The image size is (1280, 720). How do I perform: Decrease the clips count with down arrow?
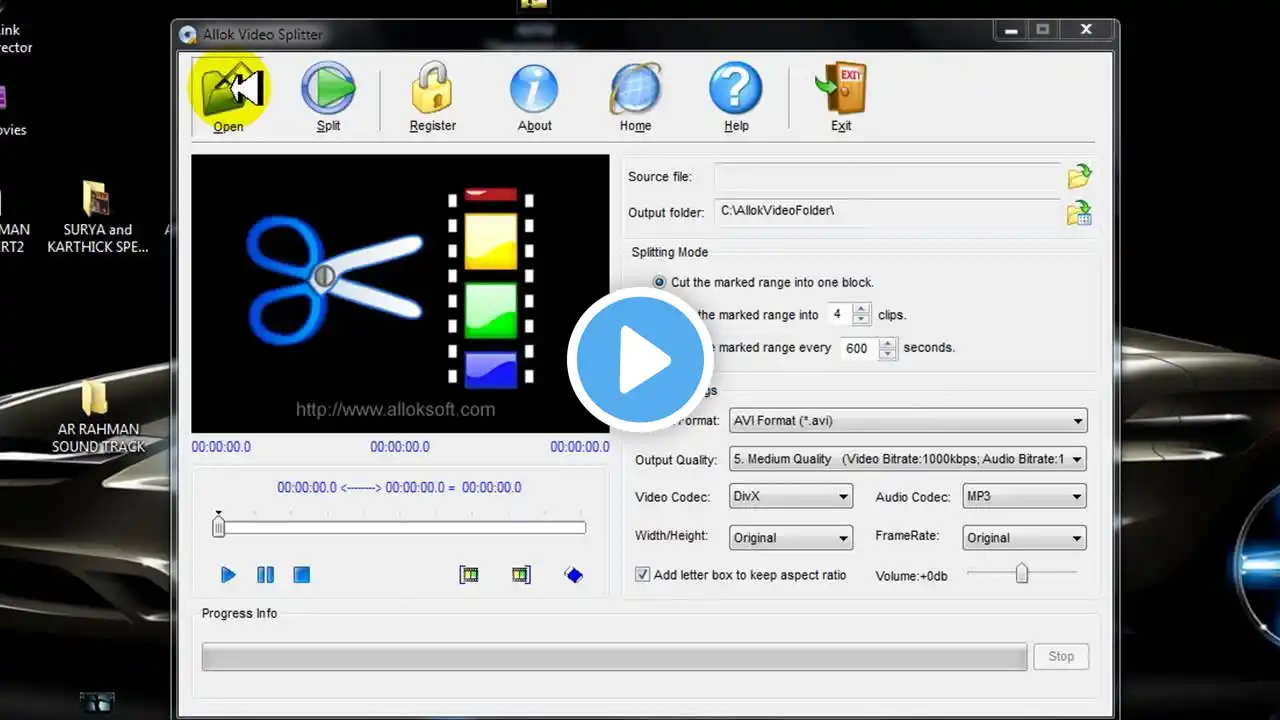(862, 320)
